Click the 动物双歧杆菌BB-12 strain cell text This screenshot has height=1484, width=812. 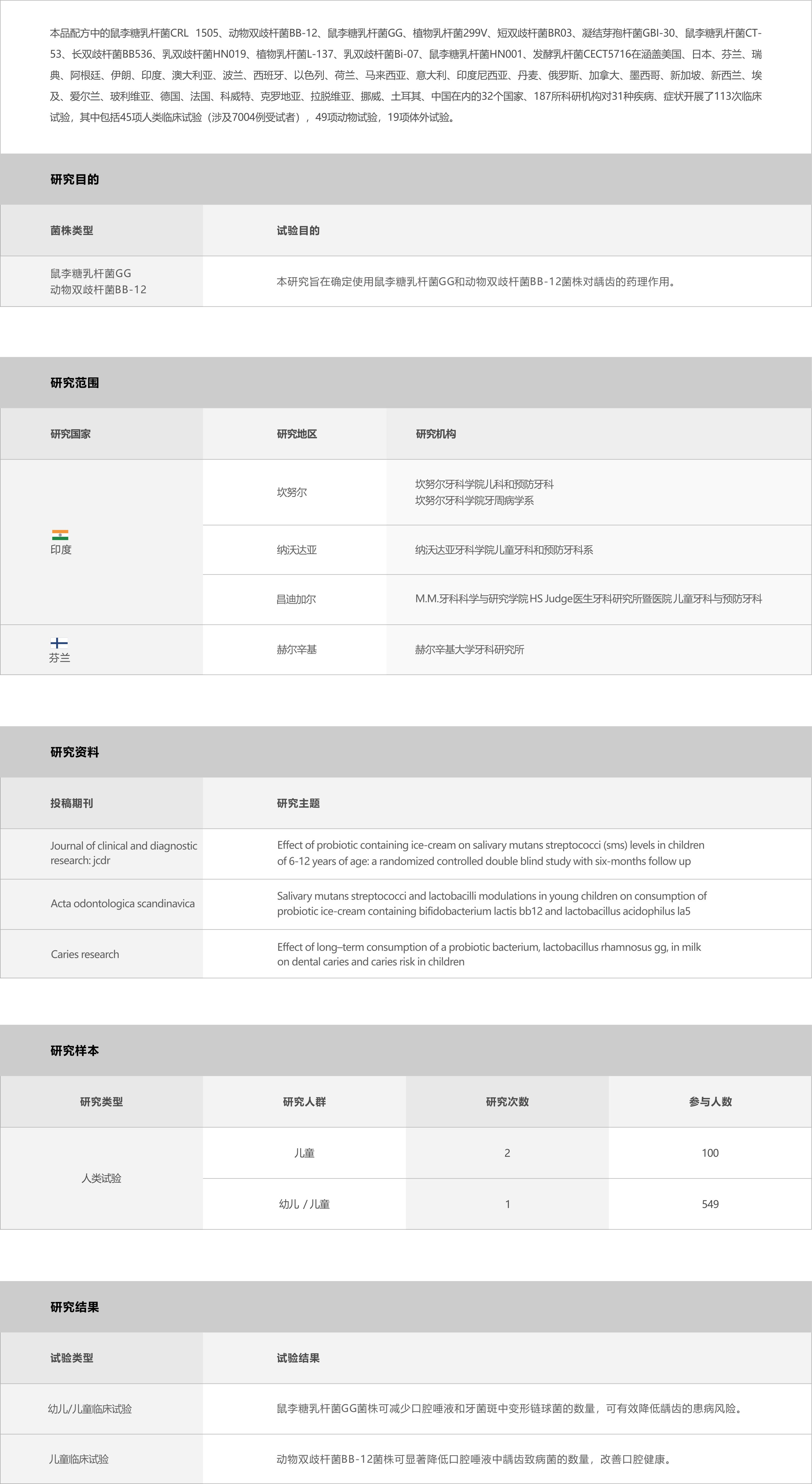pos(98,289)
